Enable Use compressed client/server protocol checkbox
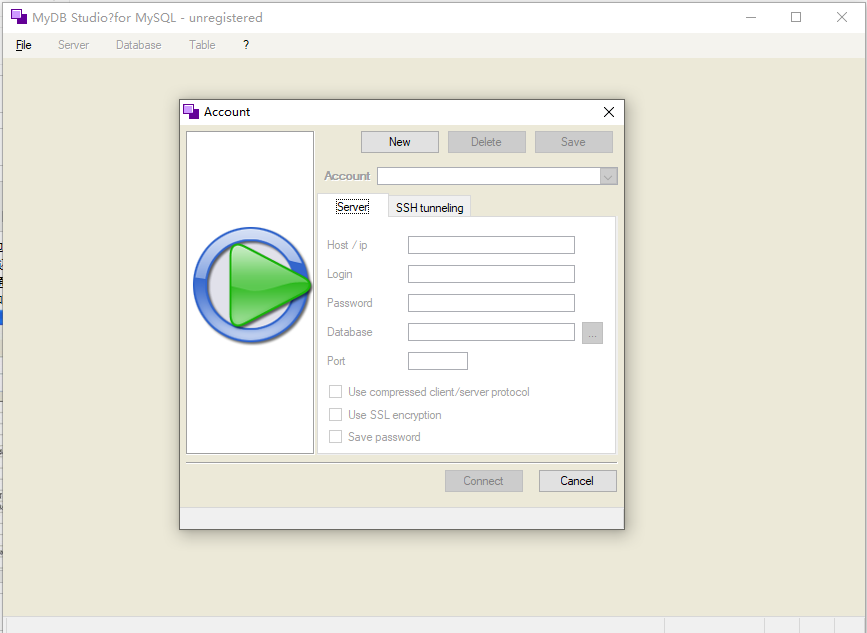Image resolution: width=867 pixels, height=633 pixels. pyautogui.click(x=335, y=392)
